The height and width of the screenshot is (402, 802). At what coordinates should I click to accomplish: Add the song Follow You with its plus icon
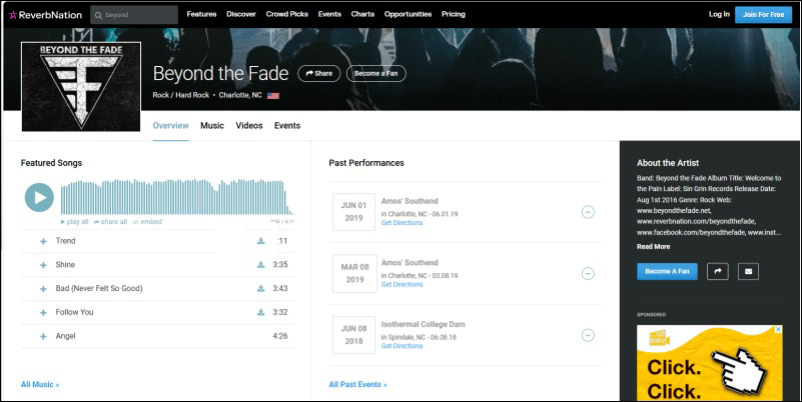click(x=43, y=312)
